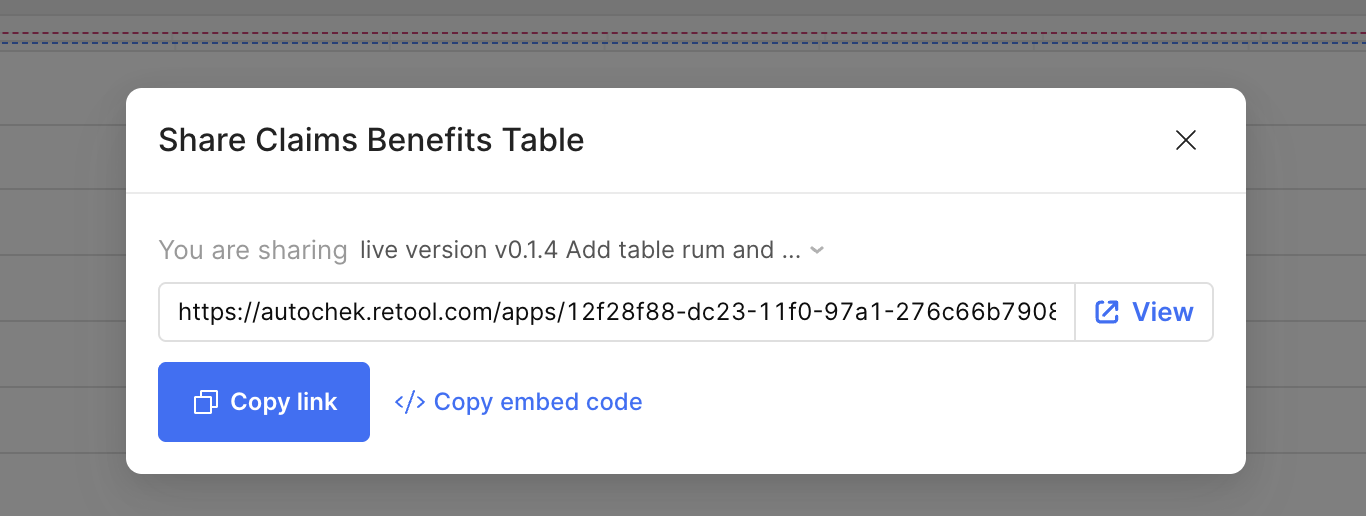Focus the share URL text field
Viewport: 1366px width, 516px height.
click(x=616, y=312)
